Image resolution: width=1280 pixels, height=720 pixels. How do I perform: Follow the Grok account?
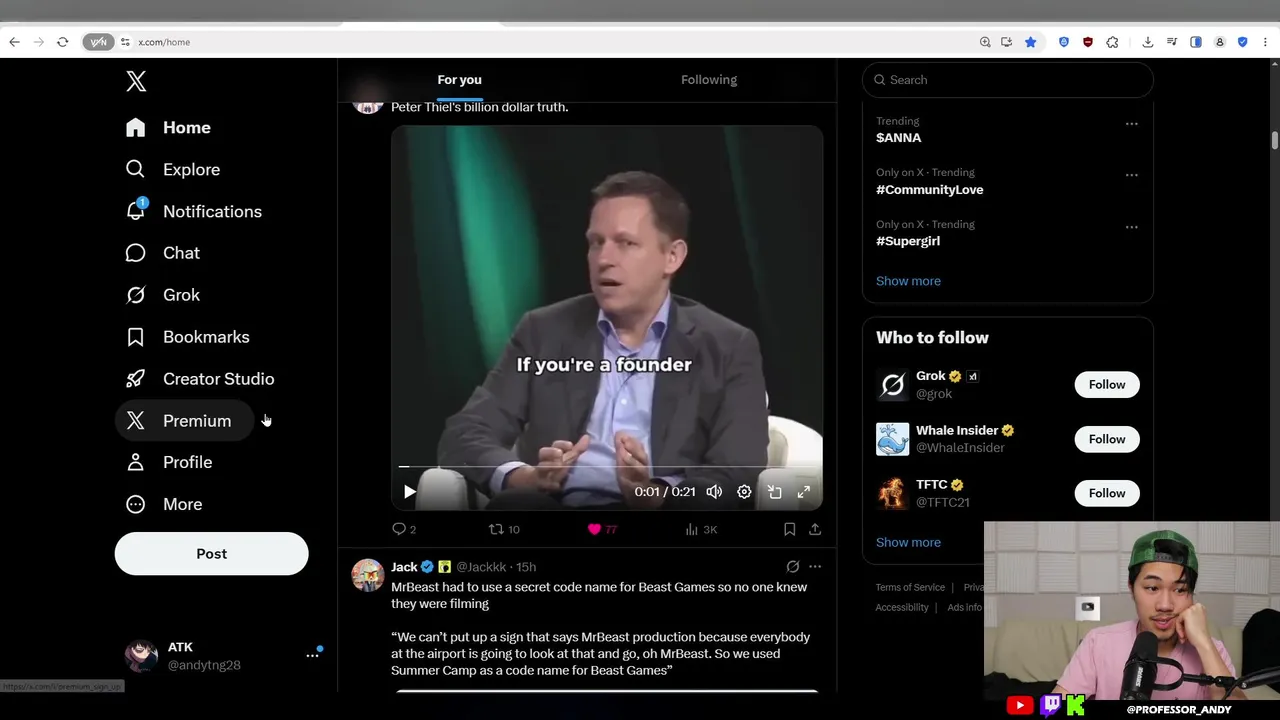[1107, 385]
